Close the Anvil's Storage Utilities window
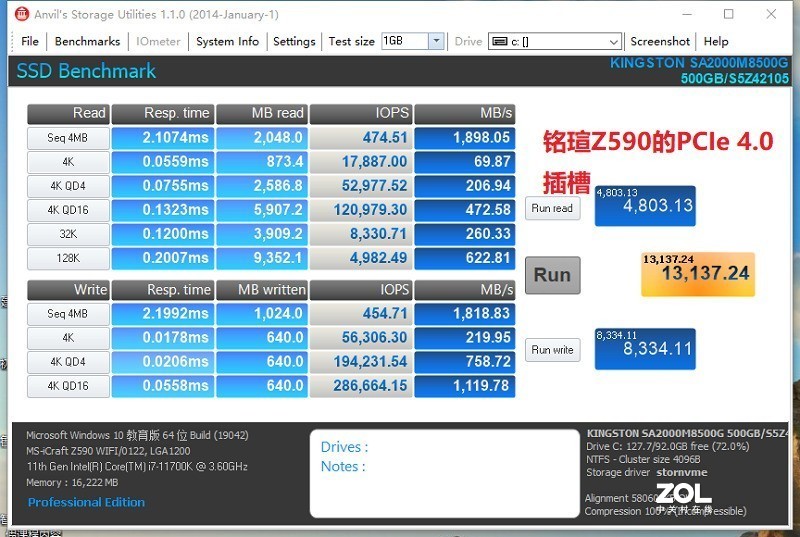The width and height of the screenshot is (800, 537). [771, 14]
